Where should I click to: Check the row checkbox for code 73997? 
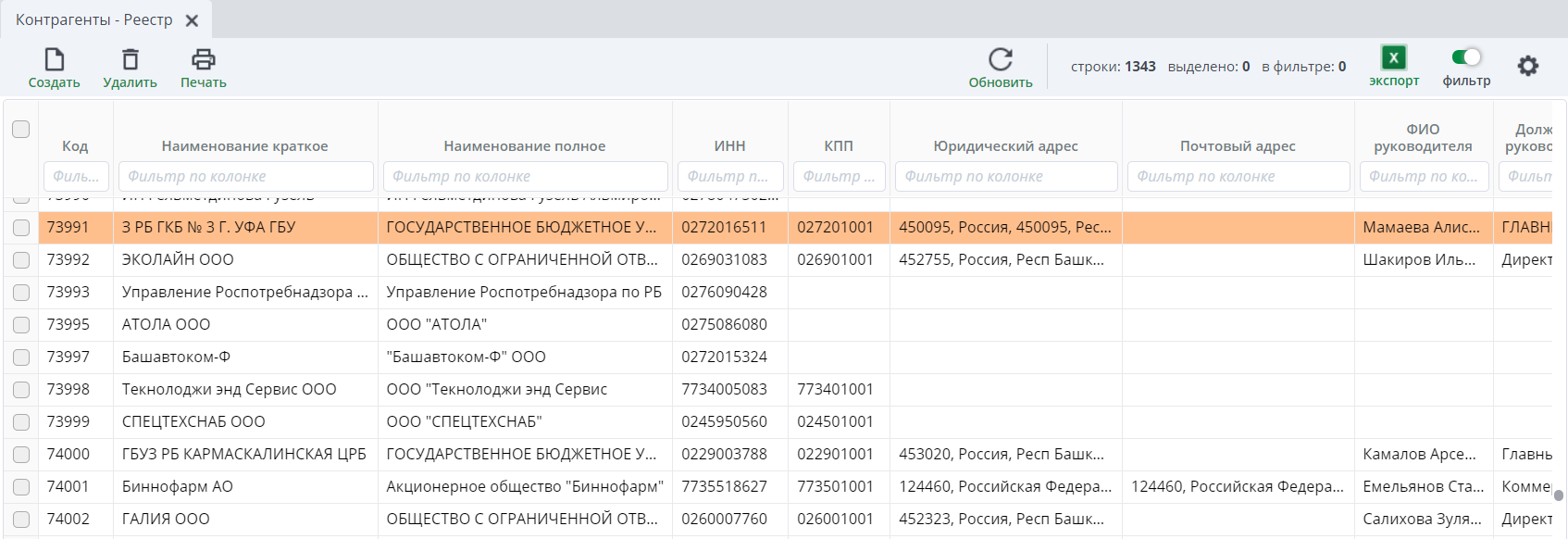coord(20,357)
